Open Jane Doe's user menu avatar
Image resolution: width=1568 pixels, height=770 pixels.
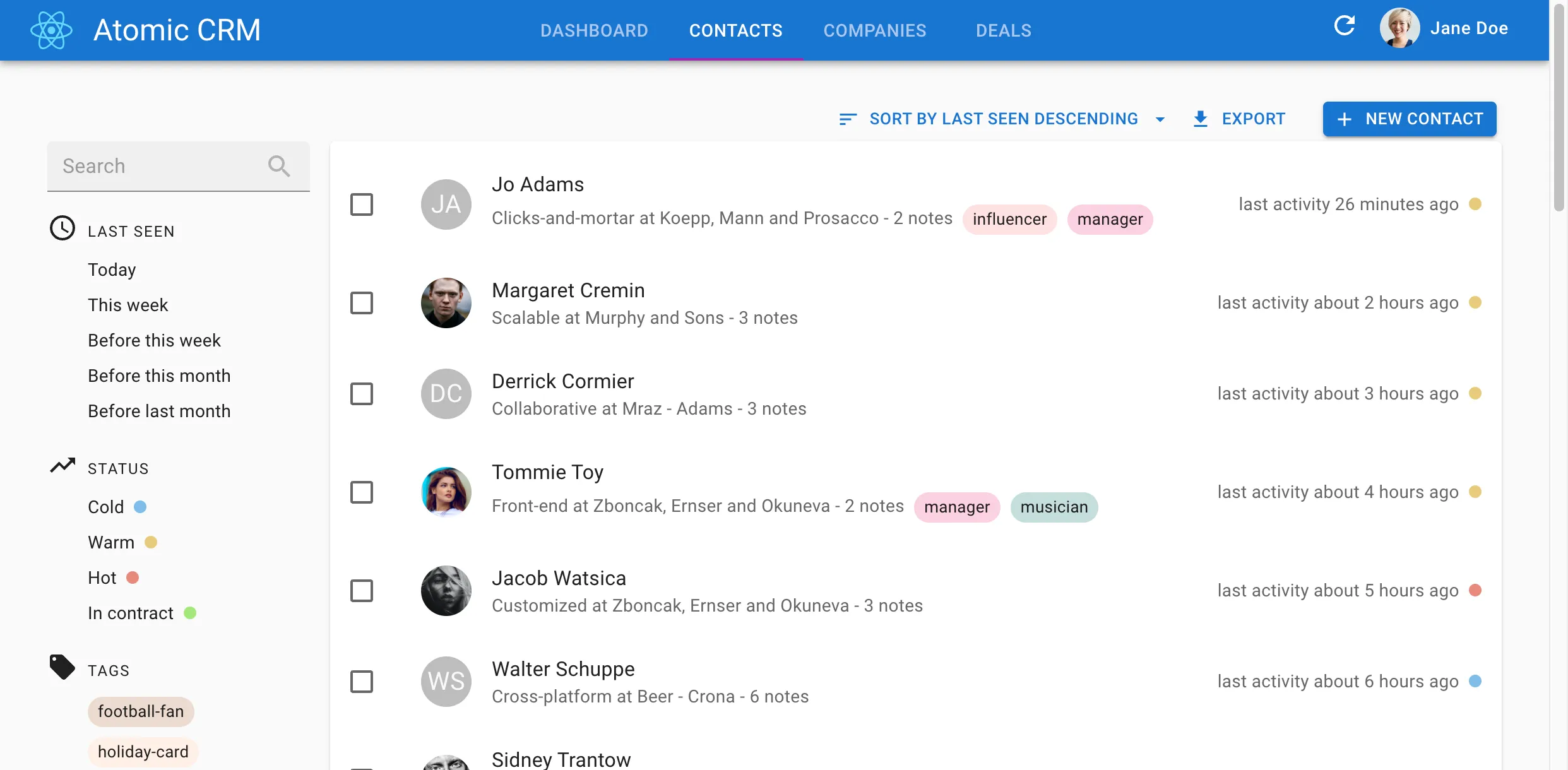1399,27
